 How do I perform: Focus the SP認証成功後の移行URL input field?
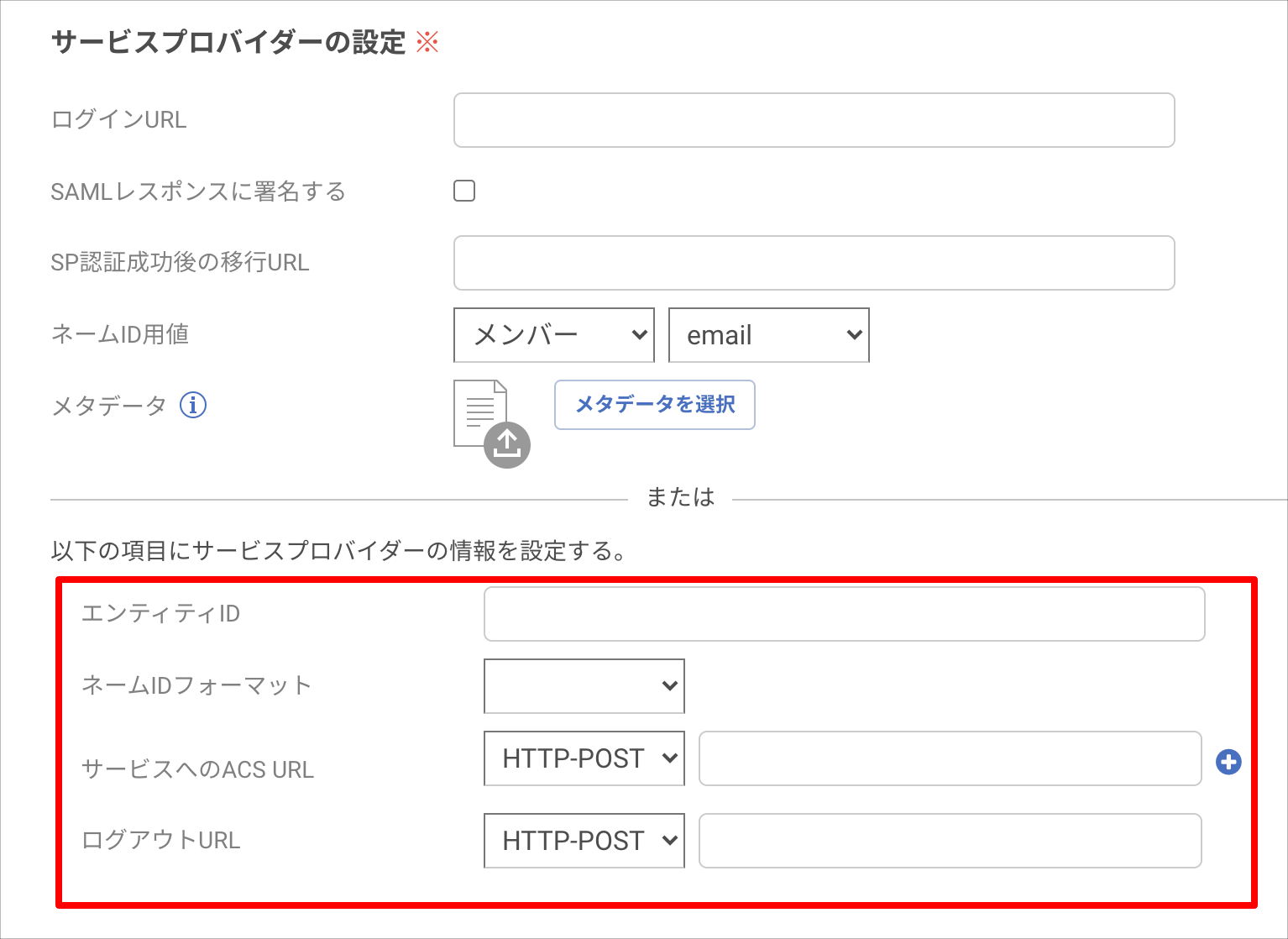click(814, 263)
